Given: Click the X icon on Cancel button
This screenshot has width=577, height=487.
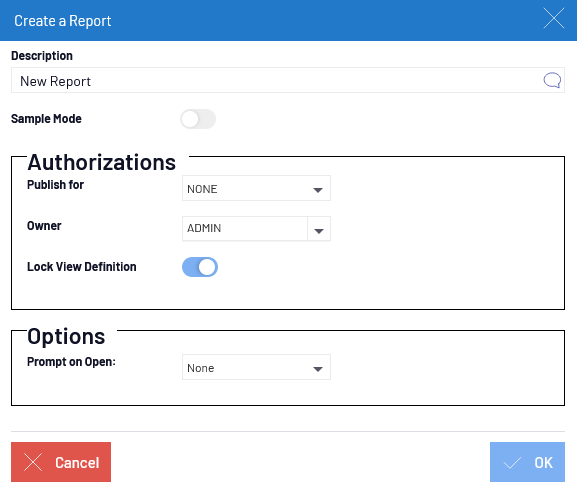Looking at the screenshot, I should (33, 462).
